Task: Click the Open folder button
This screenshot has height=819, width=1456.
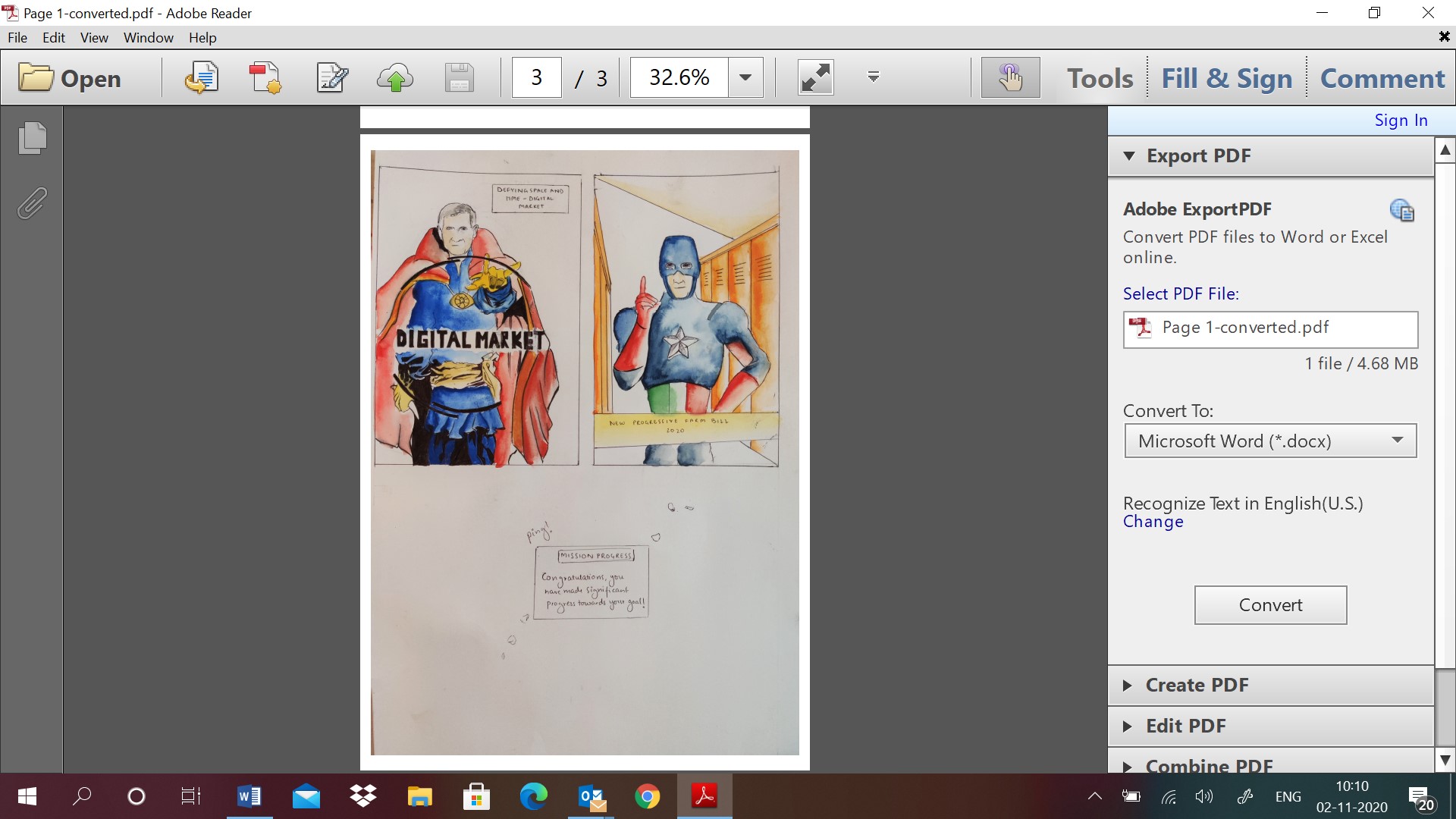Action: (x=70, y=78)
